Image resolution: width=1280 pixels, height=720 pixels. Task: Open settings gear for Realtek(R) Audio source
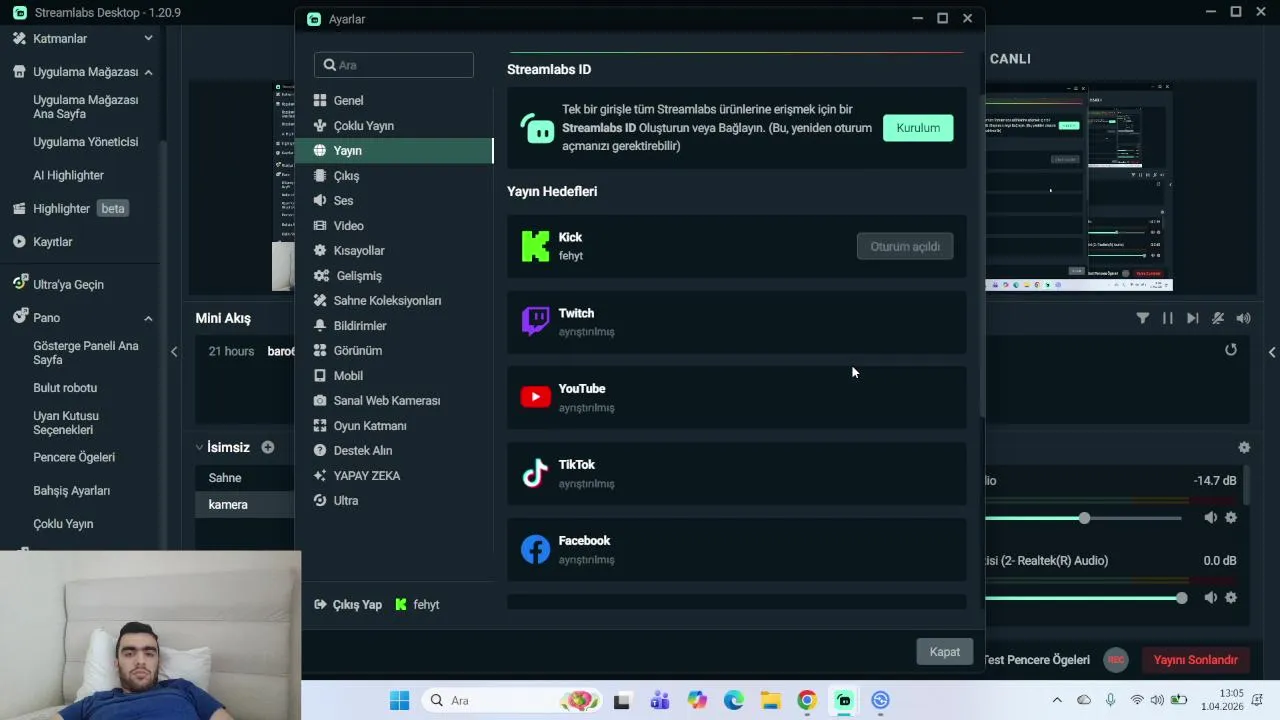[x=1231, y=598]
